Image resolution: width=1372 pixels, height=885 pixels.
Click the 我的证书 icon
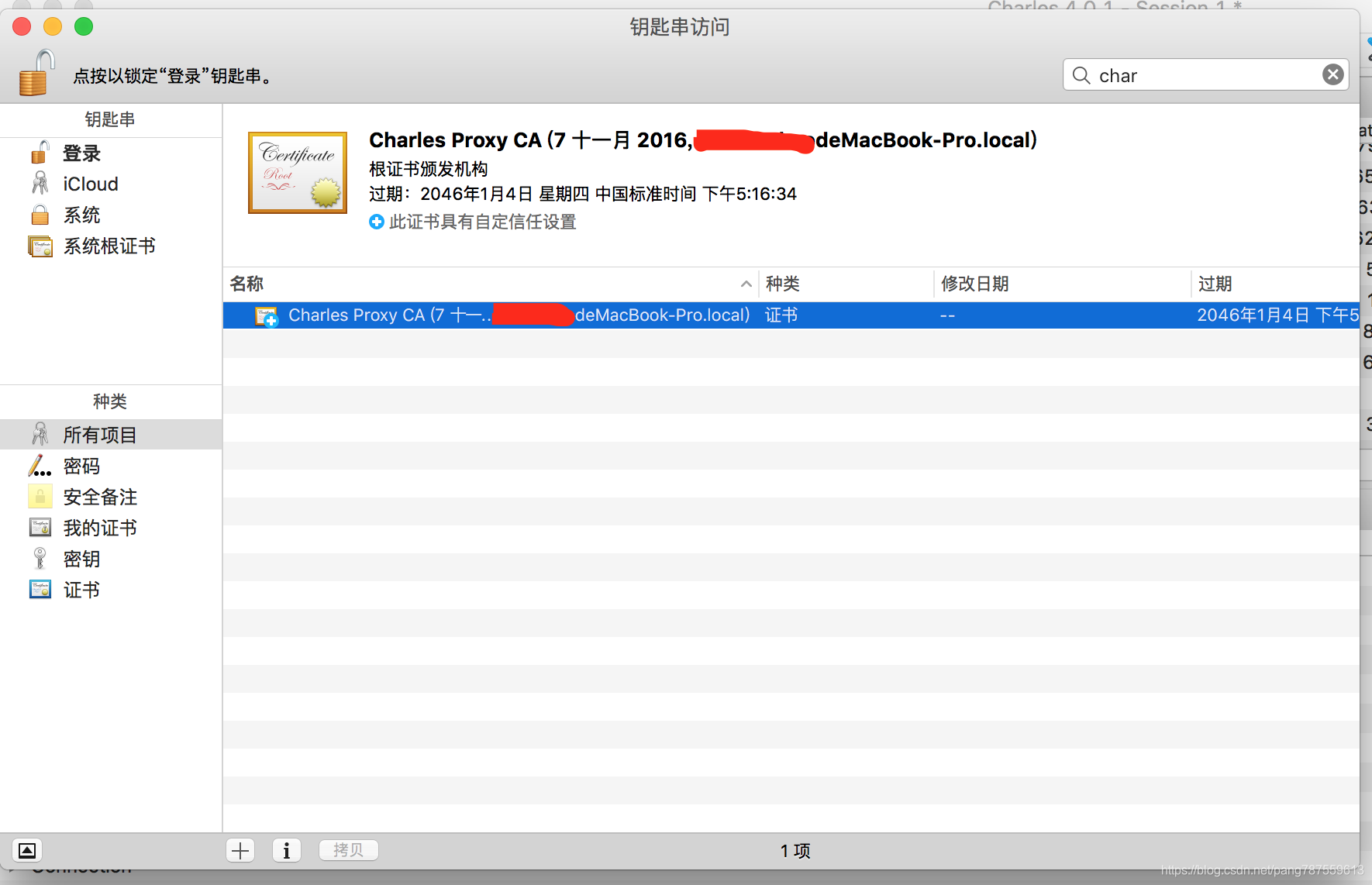point(40,528)
